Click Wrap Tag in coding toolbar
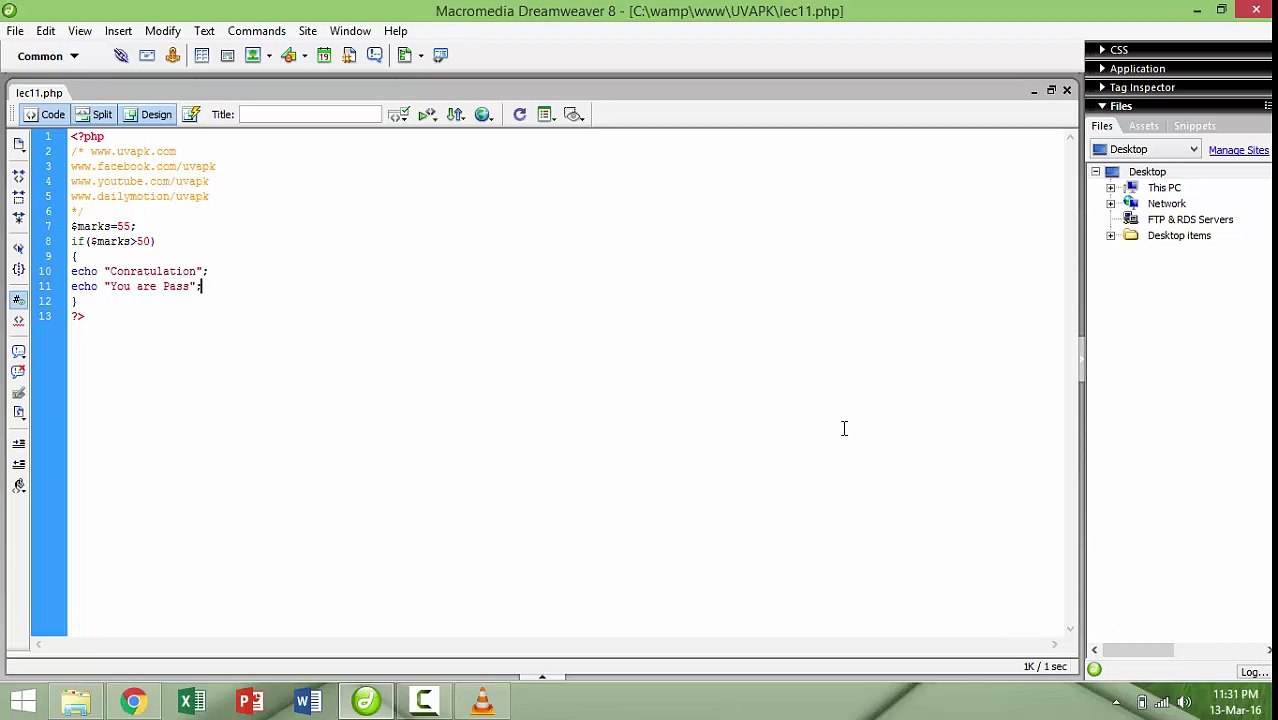The image size is (1278, 720). click(18, 392)
